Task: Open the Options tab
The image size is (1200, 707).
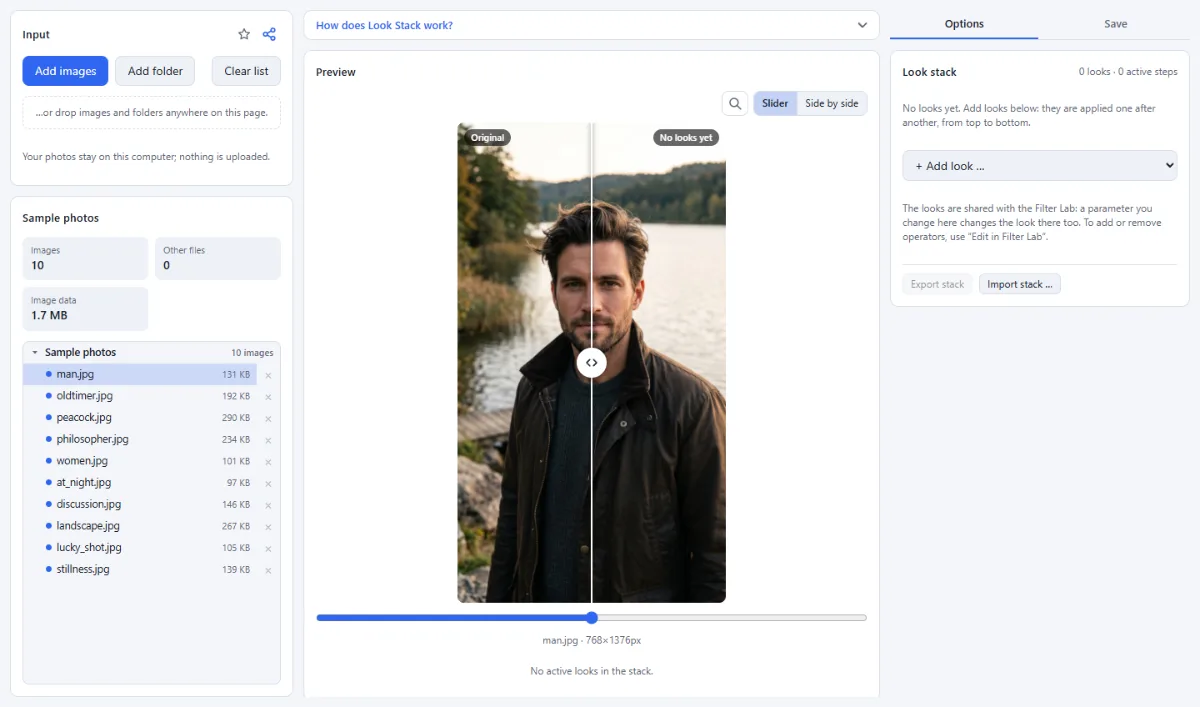Action: pos(964,24)
